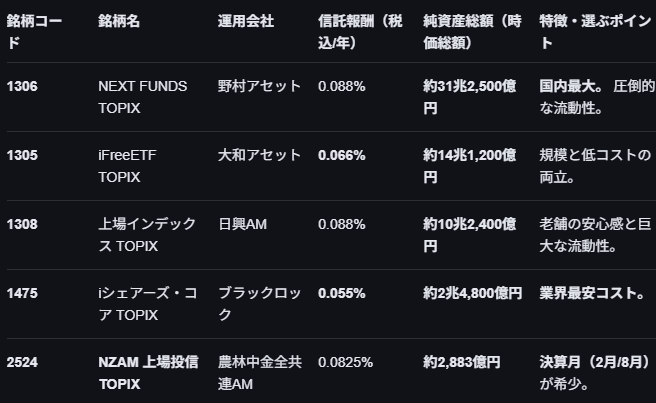Select the NEXT FUNDS TOPIX name cell

click(x=142, y=97)
